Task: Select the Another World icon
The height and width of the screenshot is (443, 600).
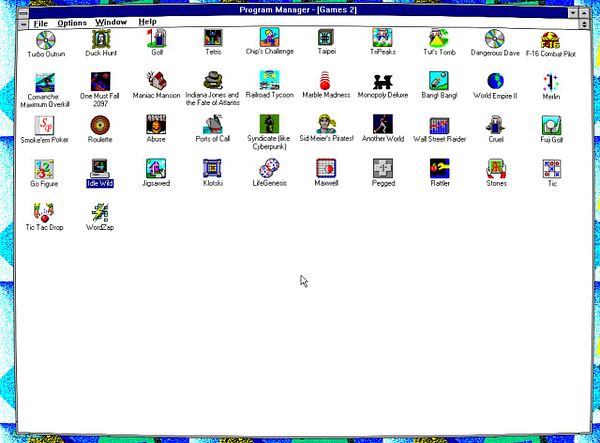Action: [383, 124]
